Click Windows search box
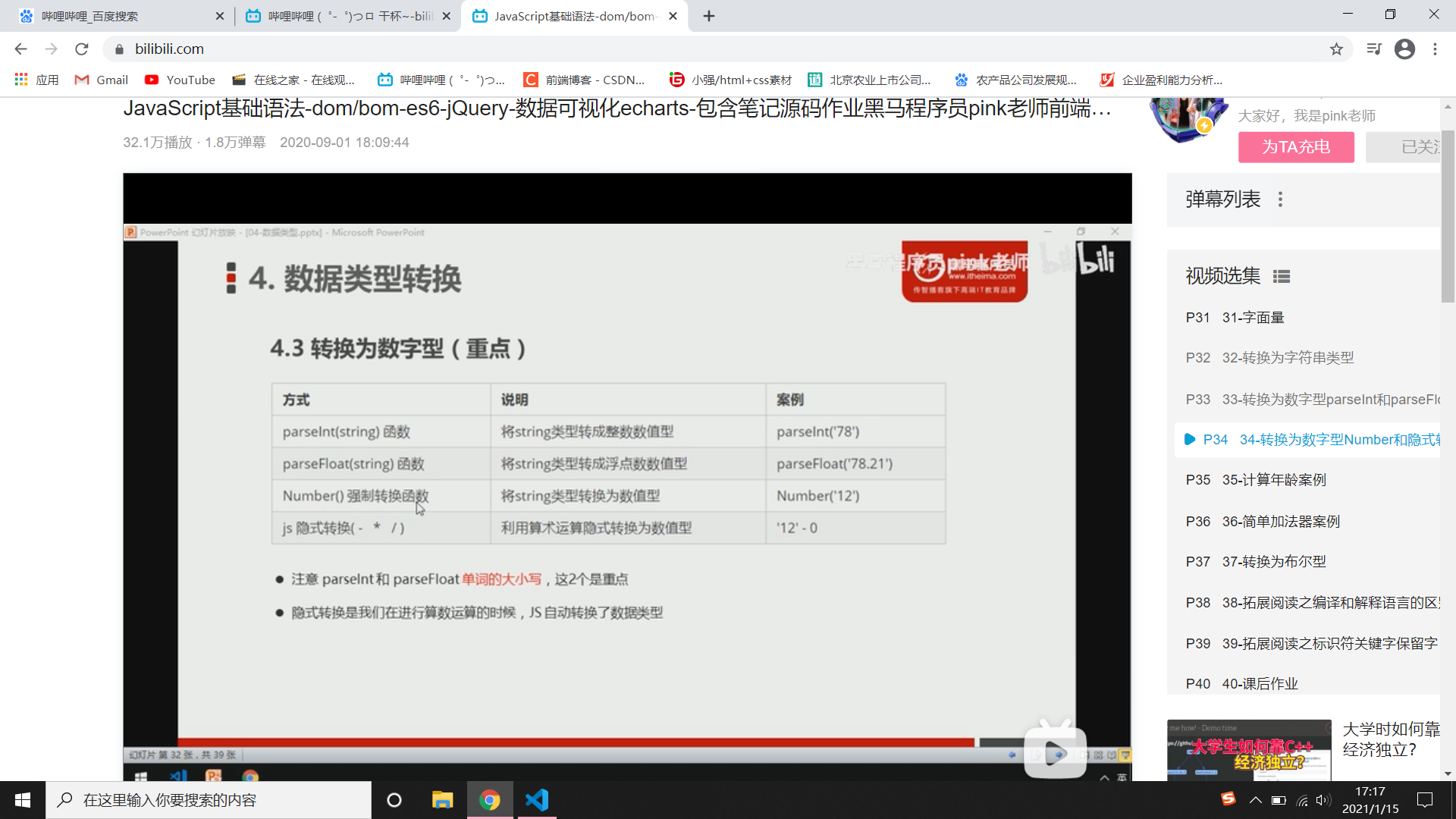 pos(209,800)
